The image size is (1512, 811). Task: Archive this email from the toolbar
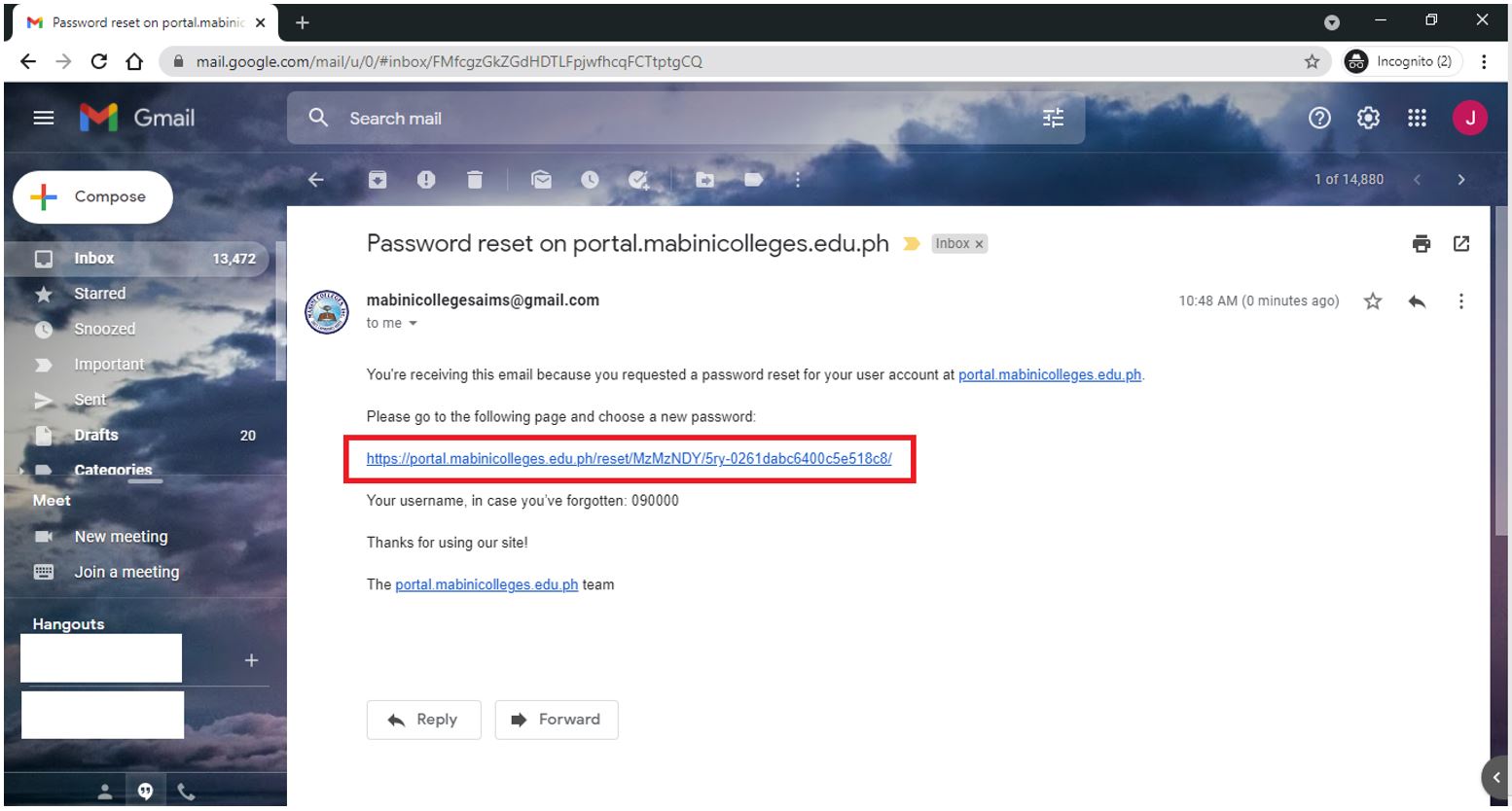pyautogui.click(x=378, y=180)
